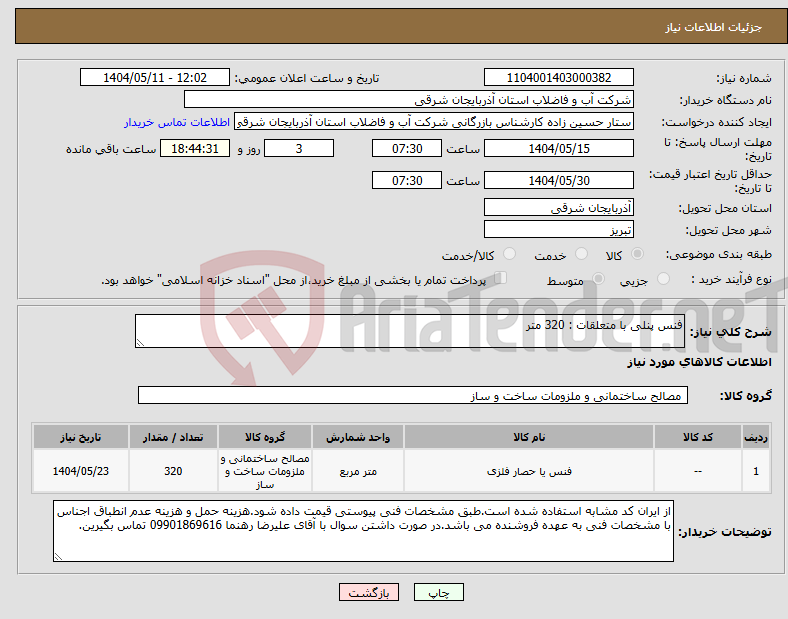The width and height of the screenshot is (788, 619).
Task: Click the اطلاعات کالاهای مورد نیاز heading
Action: tap(699, 362)
